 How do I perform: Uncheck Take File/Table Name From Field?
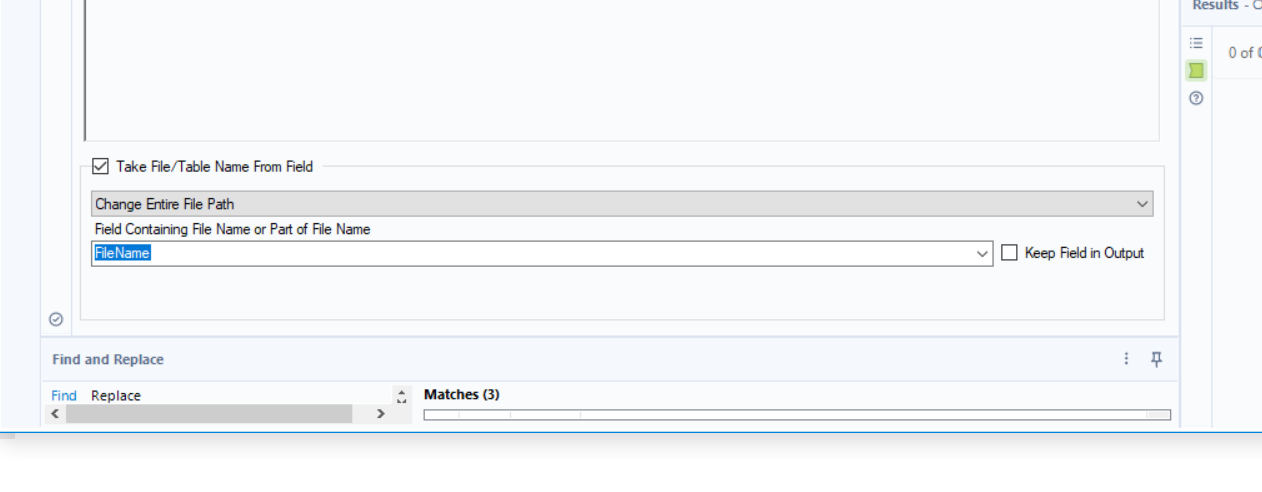click(100, 167)
